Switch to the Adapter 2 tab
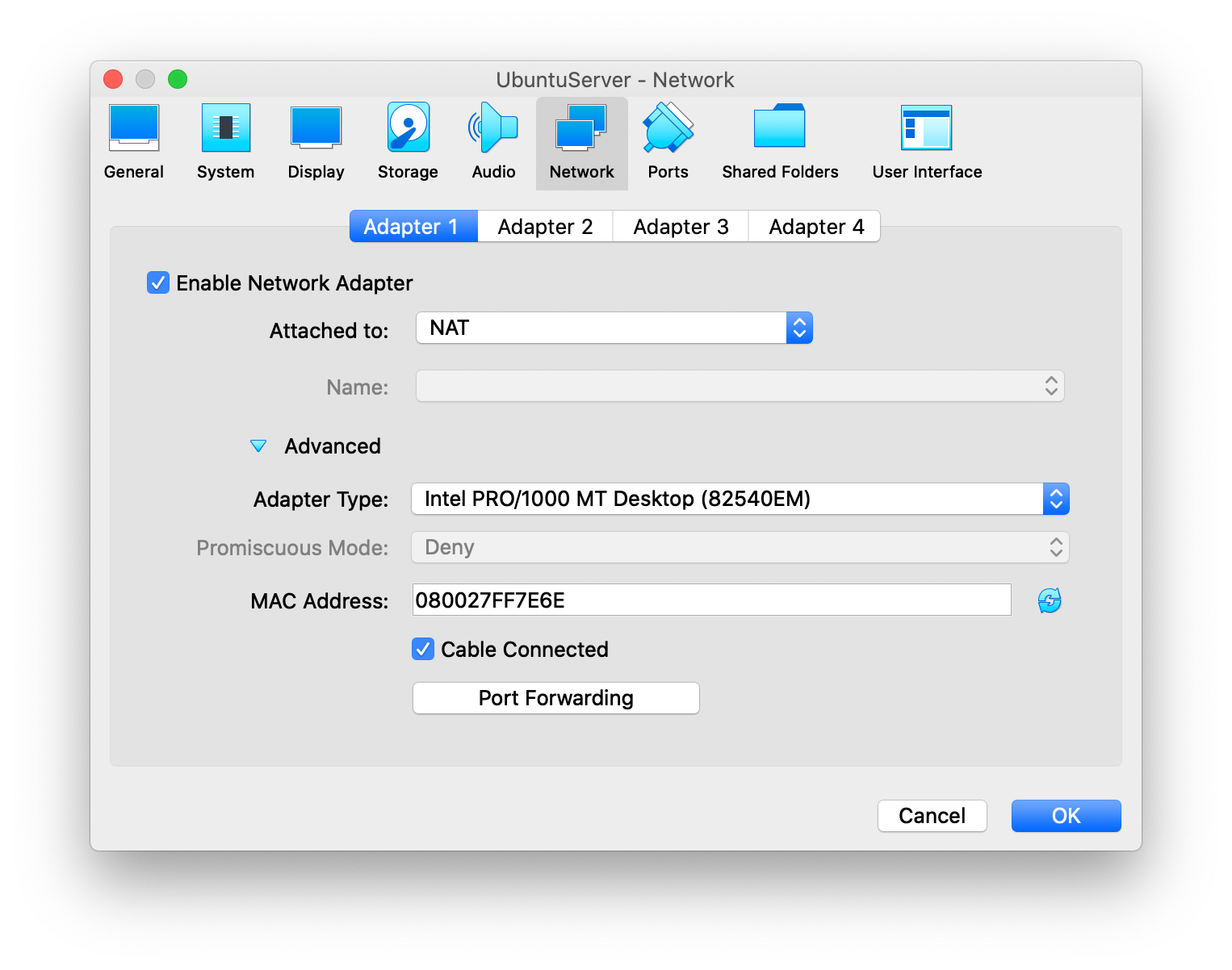 coord(546,227)
